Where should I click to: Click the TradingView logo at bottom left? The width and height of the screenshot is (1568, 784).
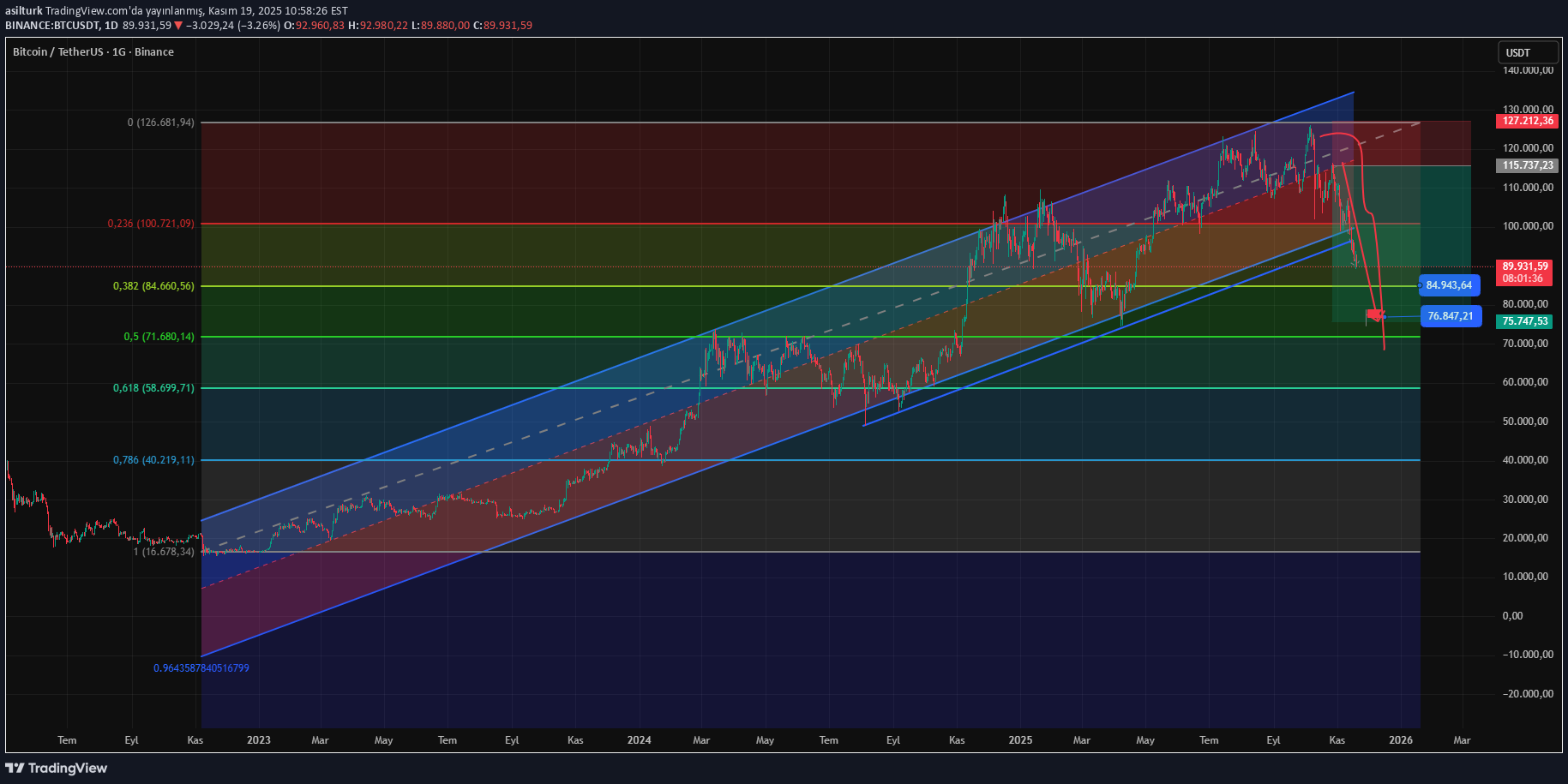(57, 768)
